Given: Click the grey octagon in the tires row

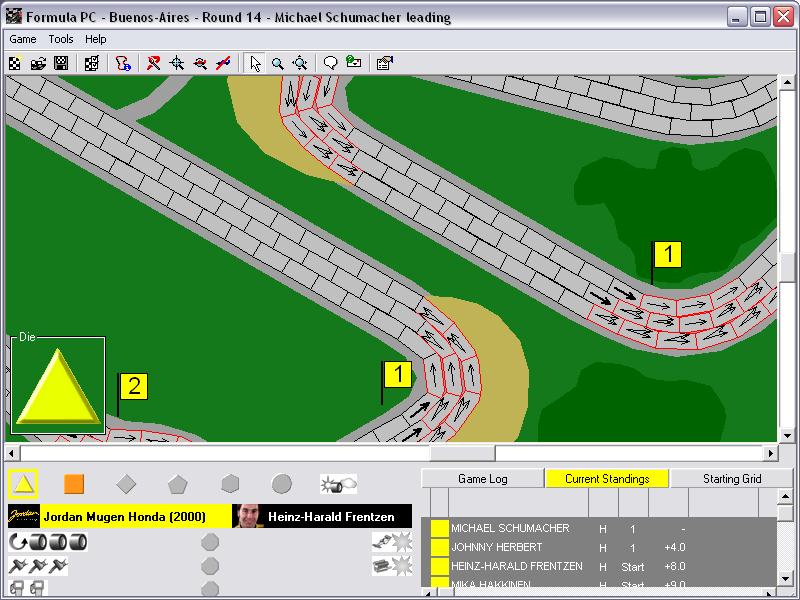Looking at the screenshot, I should click(210, 542).
